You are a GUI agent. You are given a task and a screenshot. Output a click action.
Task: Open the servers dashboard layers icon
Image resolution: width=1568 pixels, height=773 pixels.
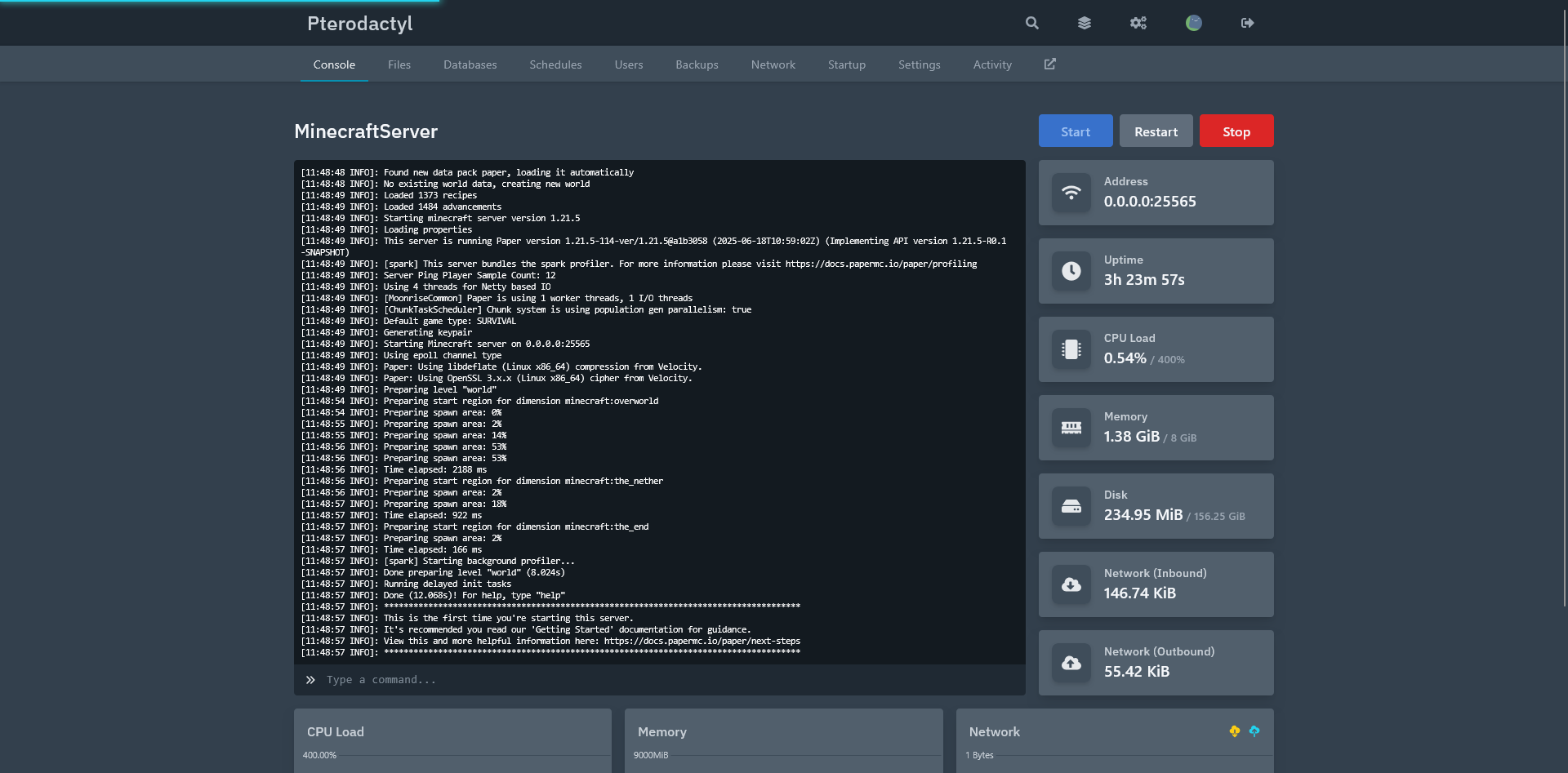[1085, 23]
